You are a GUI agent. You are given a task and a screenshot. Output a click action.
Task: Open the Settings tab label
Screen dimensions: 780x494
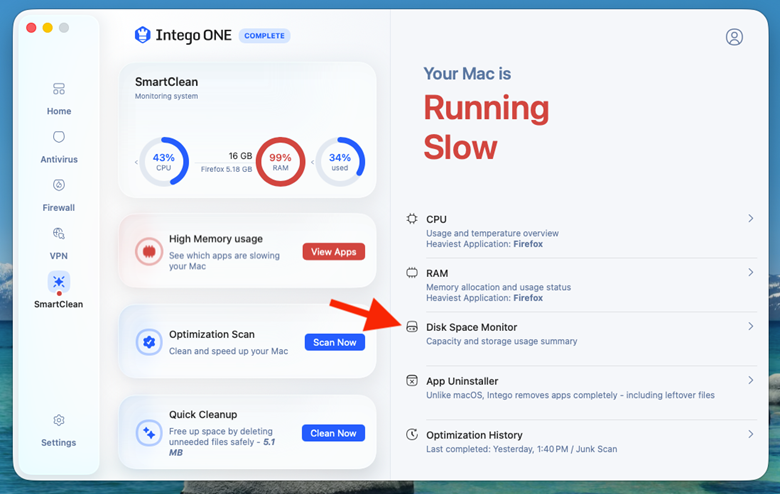coord(59,442)
